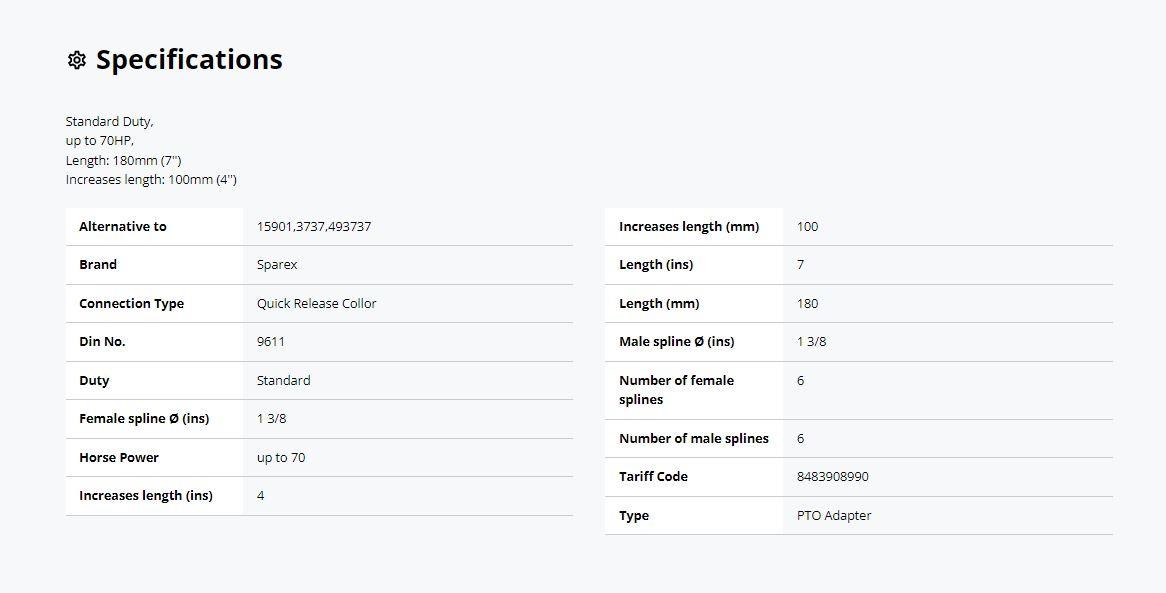
Task: Click the 'Number of male splines' label
Action: pyautogui.click(x=693, y=439)
